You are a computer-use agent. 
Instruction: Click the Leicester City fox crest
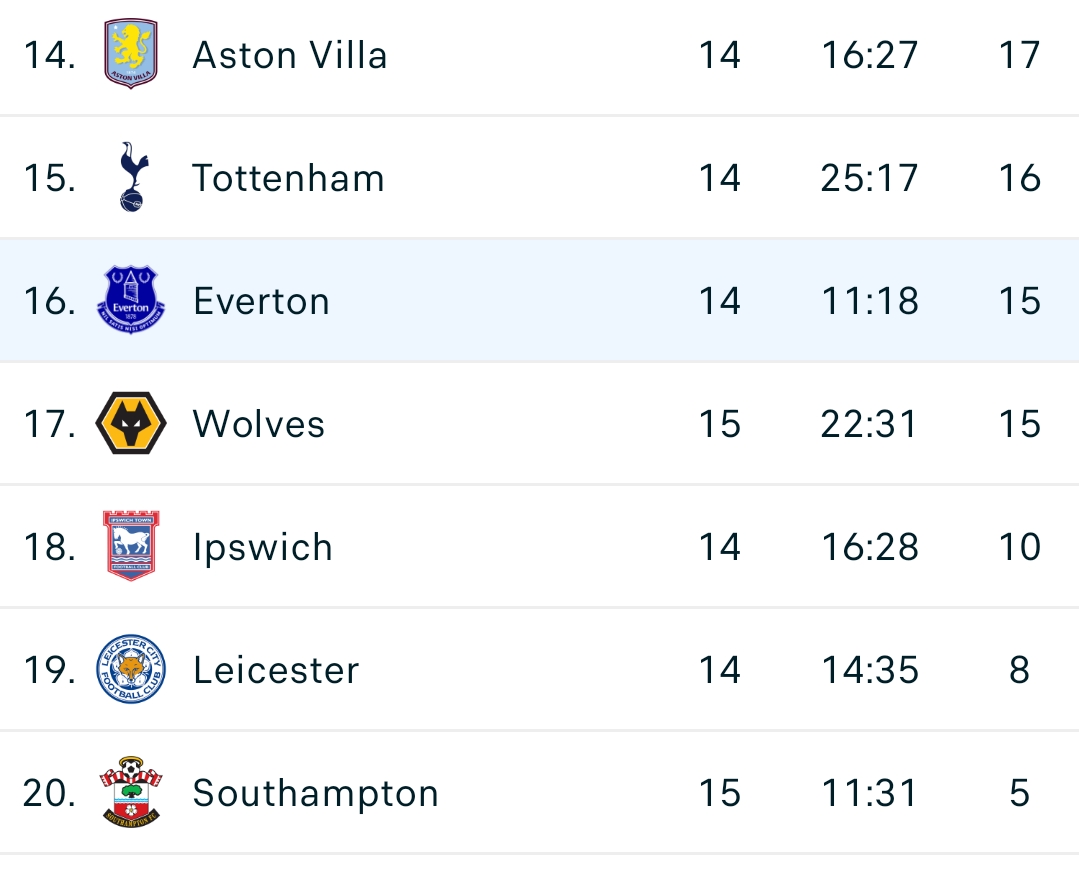131,668
